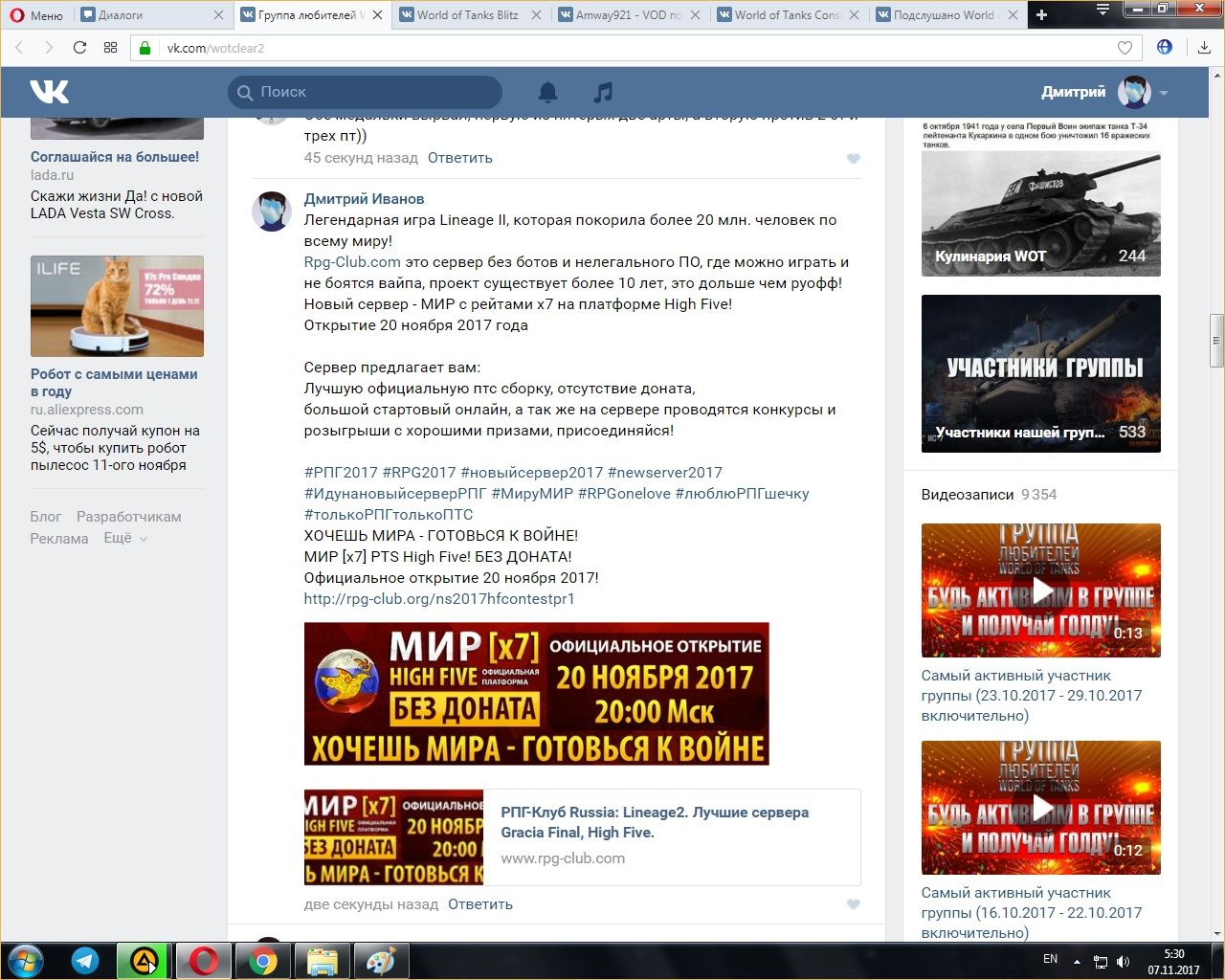Open Rpg-Club.com link in comment
Screen dimensions: 1225x980
pos(352,262)
